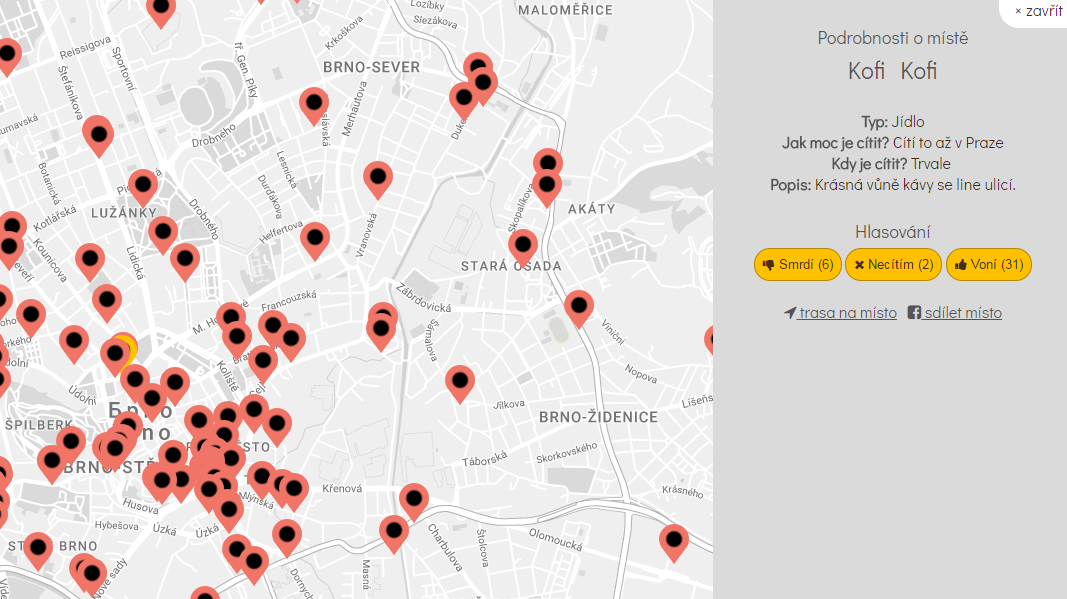
Task: Select the front pin of pair northwest of AKÁTY
Action: click(x=546, y=188)
